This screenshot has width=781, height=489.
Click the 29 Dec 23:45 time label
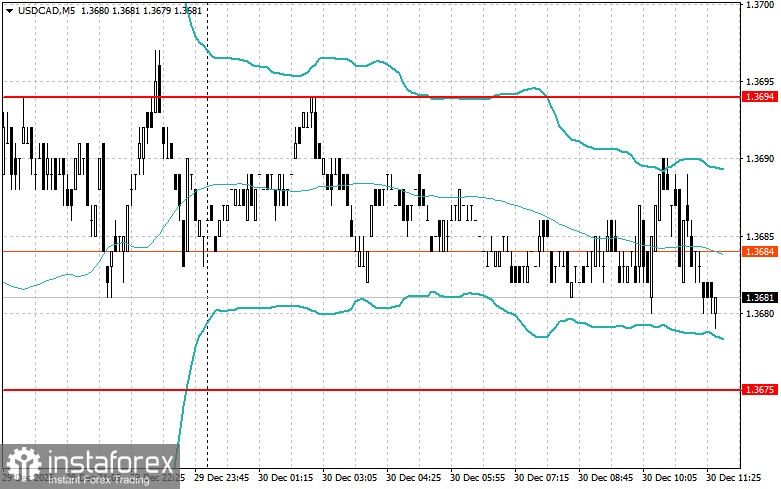click(222, 477)
